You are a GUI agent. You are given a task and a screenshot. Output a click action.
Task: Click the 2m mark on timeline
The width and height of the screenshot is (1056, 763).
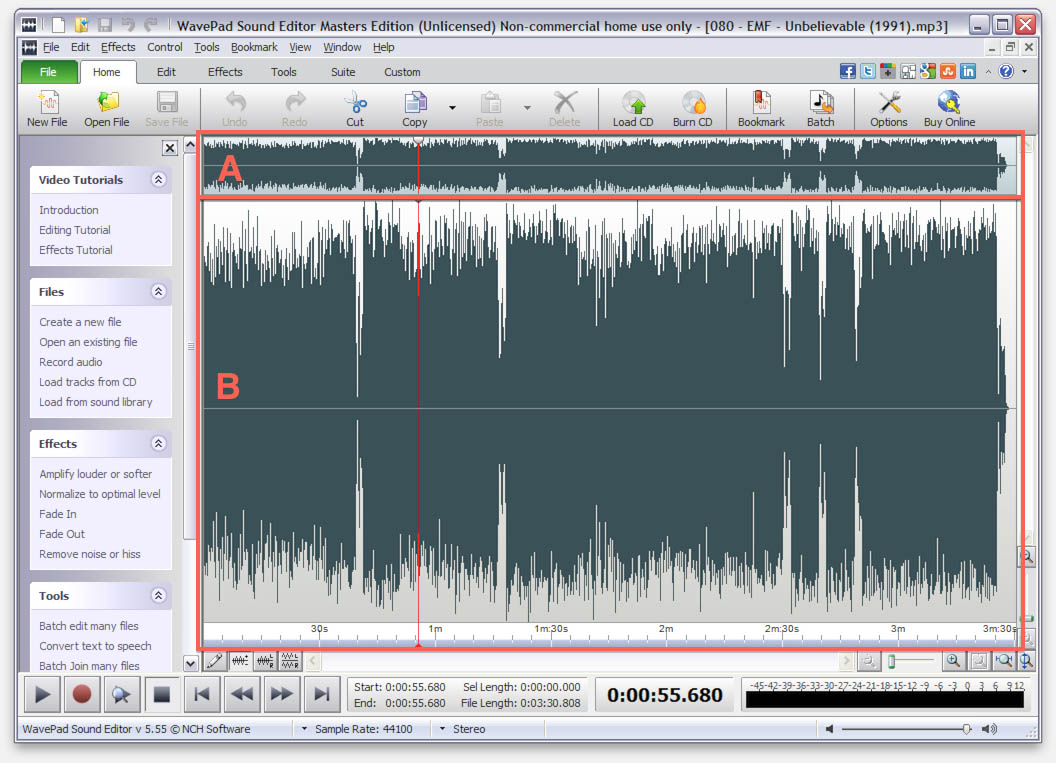pyautogui.click(x=666, y=628)
